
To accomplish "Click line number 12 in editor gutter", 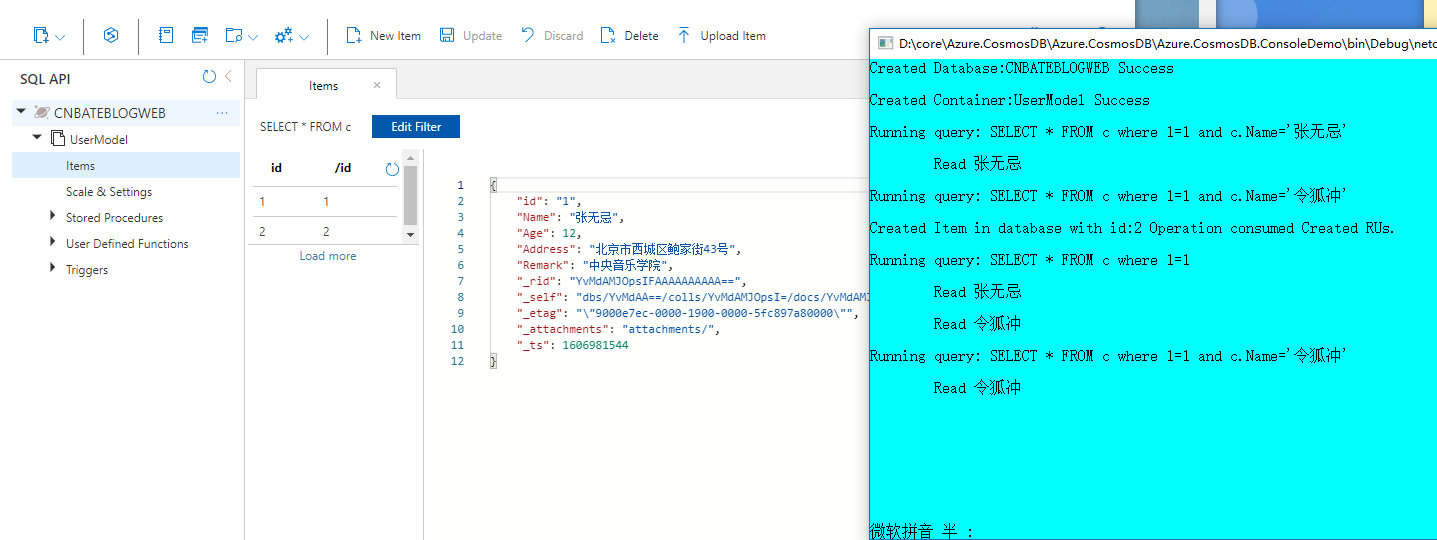I will [x=458, y=361].
